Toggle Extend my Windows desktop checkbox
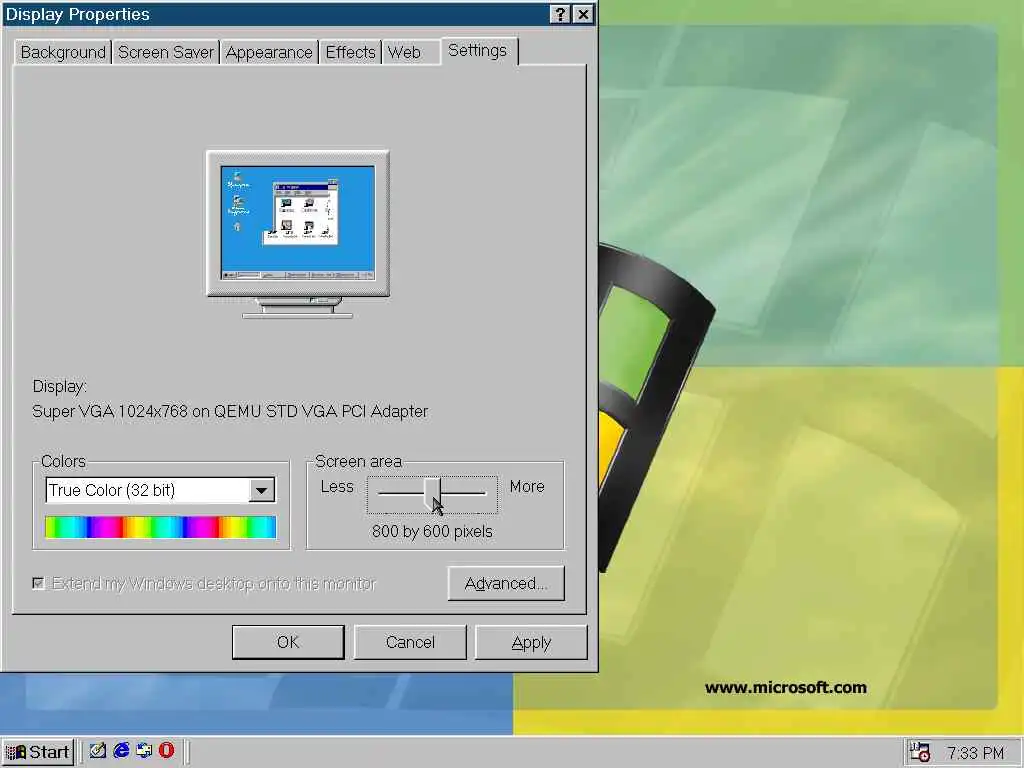The width and height of the screenshot is (1024, 768). point(39,583)
